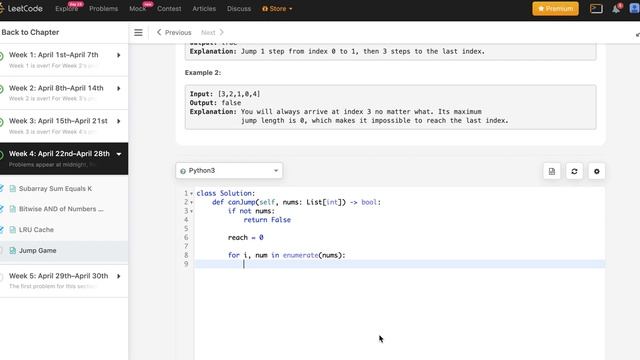
Task: Reset code with the refresh icon
Action: 574,171
